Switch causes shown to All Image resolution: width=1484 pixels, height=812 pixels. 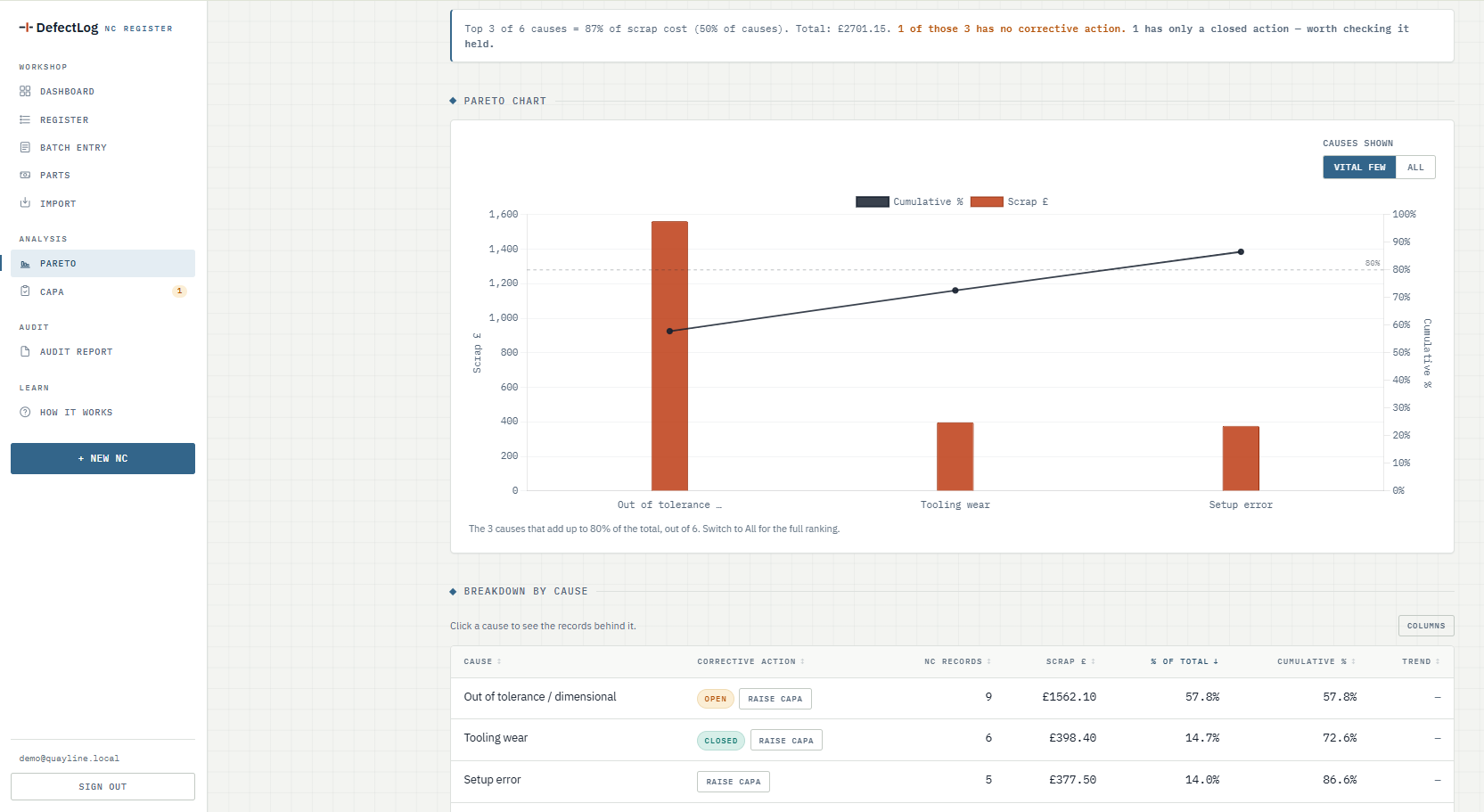[1415, 168]
